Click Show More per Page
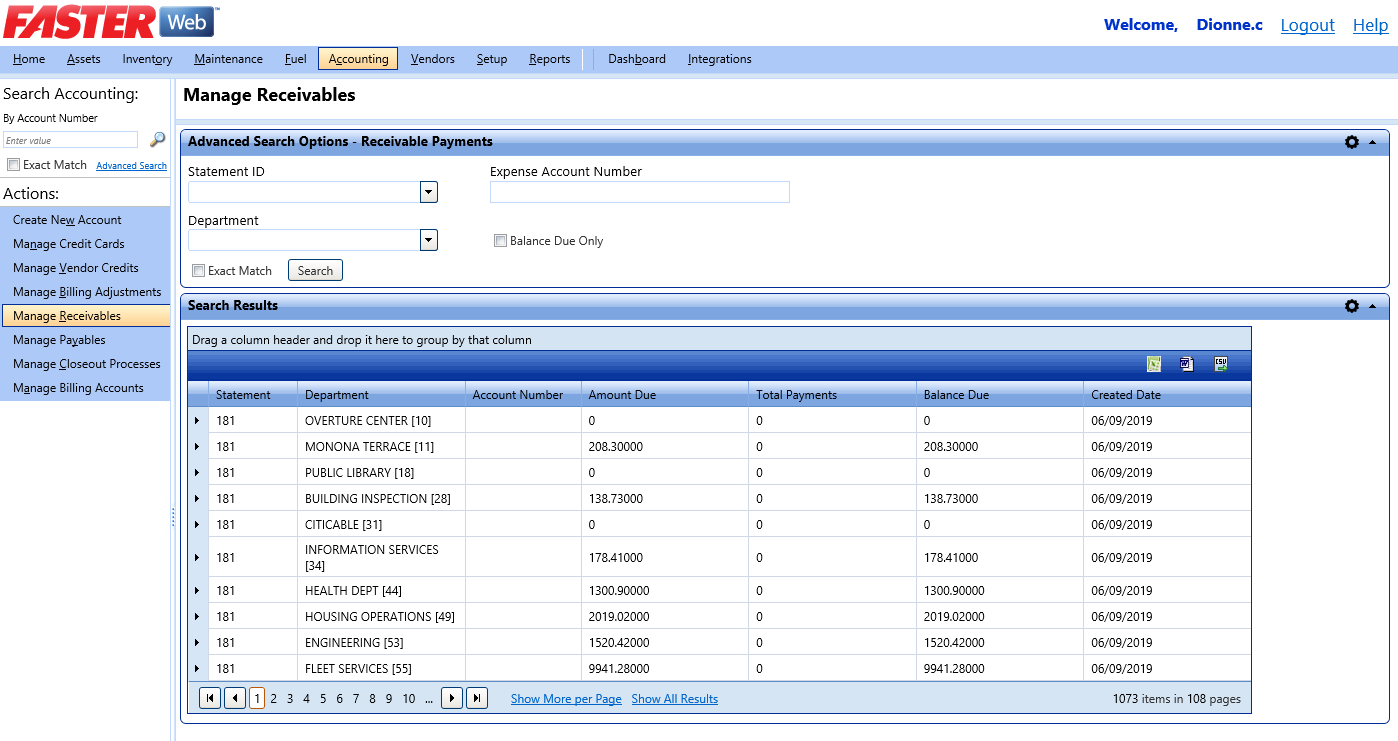The width and height of the screenshot is (1398, 741). [x=566, y=699]
